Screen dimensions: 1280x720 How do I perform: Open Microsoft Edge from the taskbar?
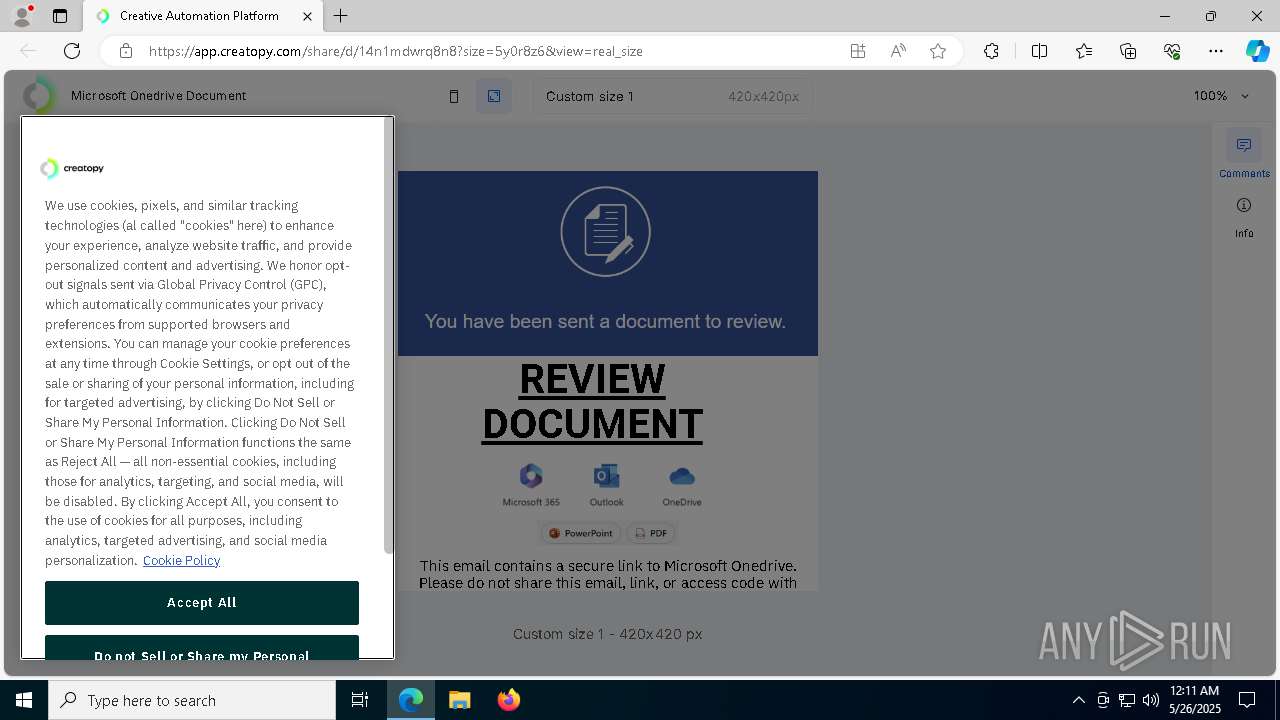(411, 700)
